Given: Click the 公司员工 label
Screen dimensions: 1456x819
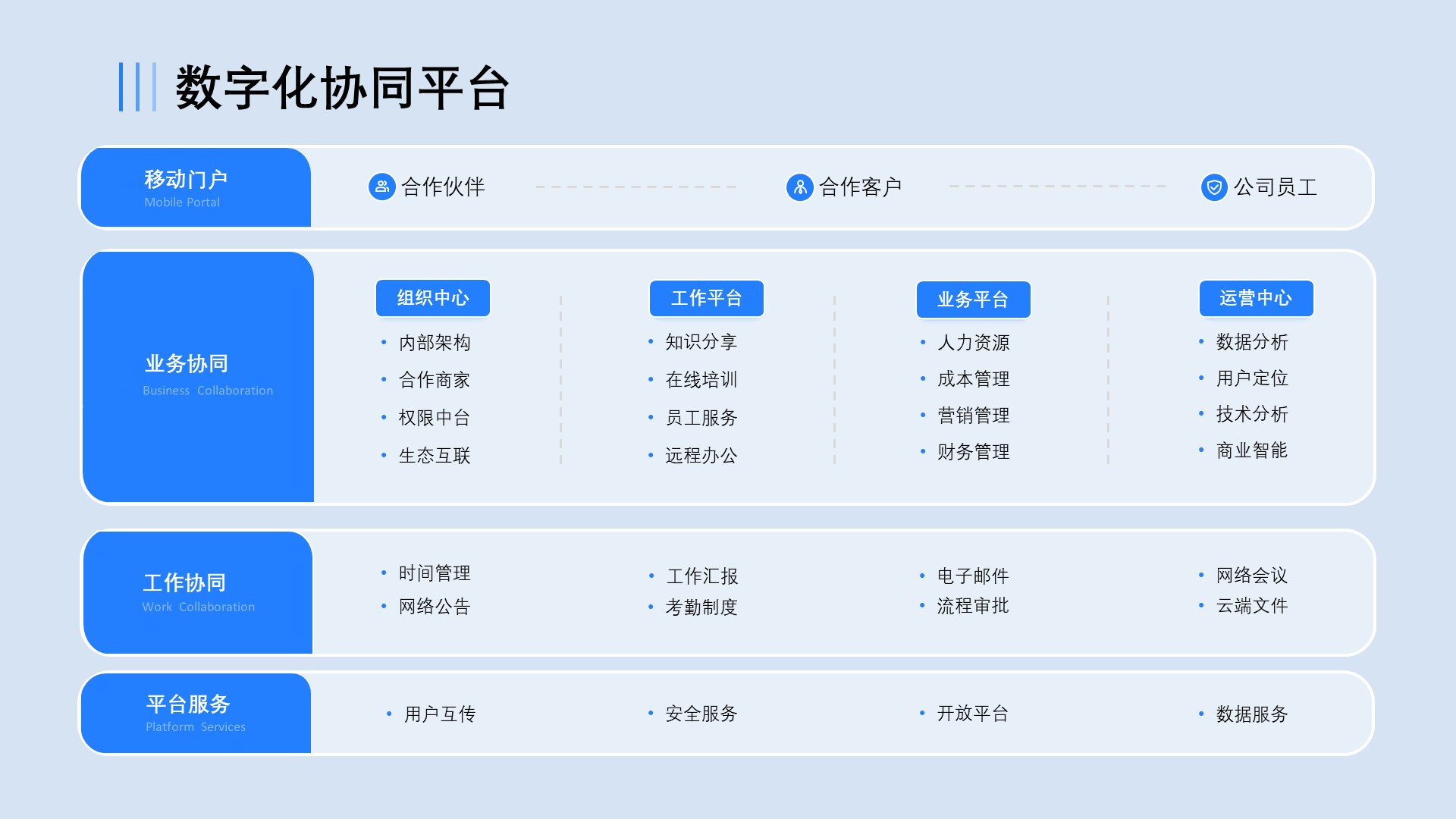Looking at the screenshot, I should 1276,187.
